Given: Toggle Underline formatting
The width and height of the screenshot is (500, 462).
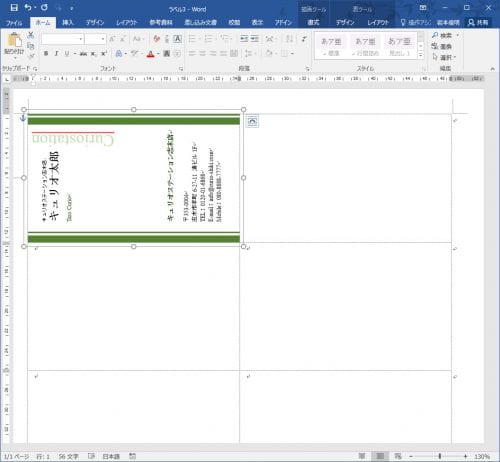Looking at the screenshot, I should 67,54.
